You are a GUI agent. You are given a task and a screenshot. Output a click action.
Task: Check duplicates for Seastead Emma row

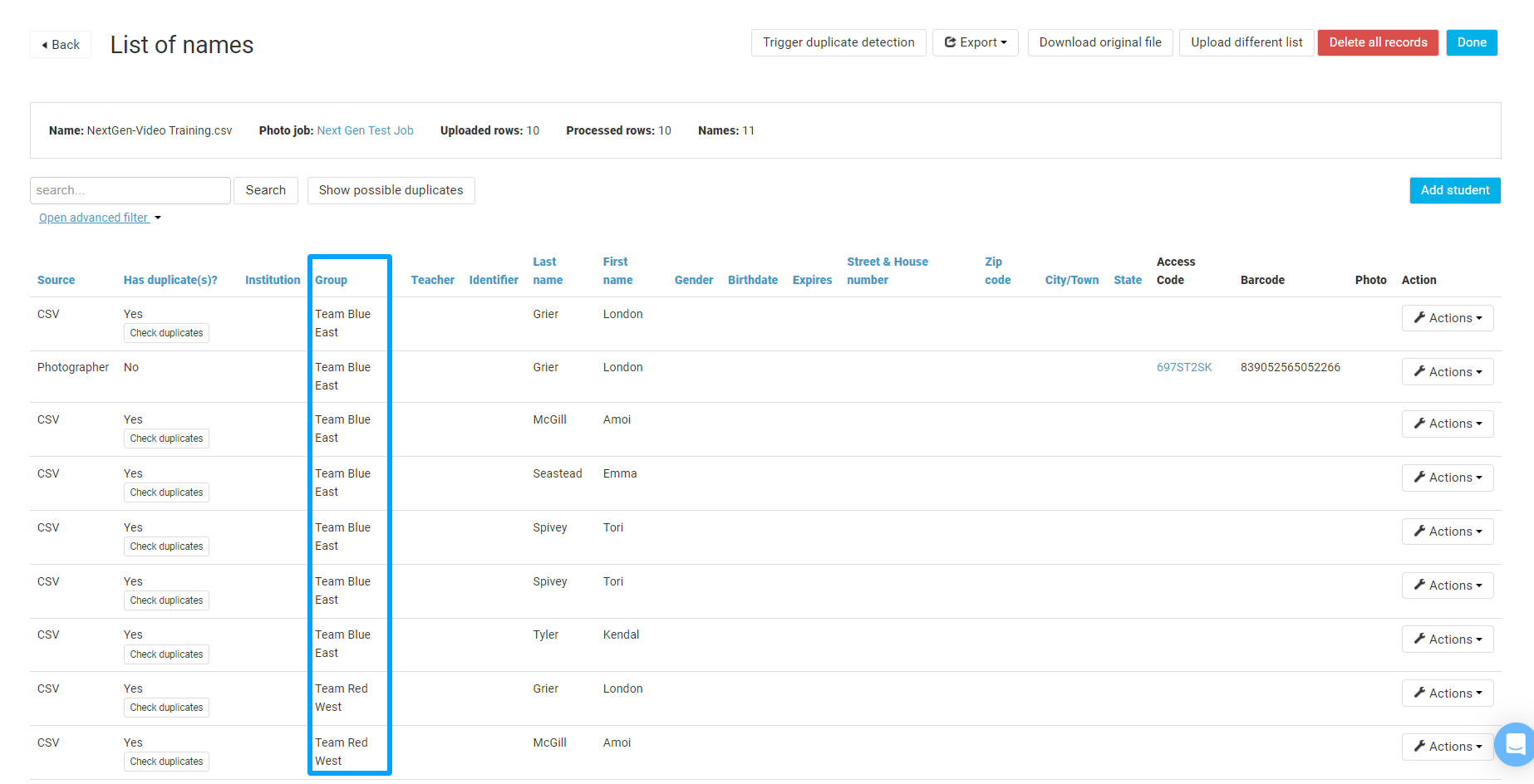pos(166,492)
